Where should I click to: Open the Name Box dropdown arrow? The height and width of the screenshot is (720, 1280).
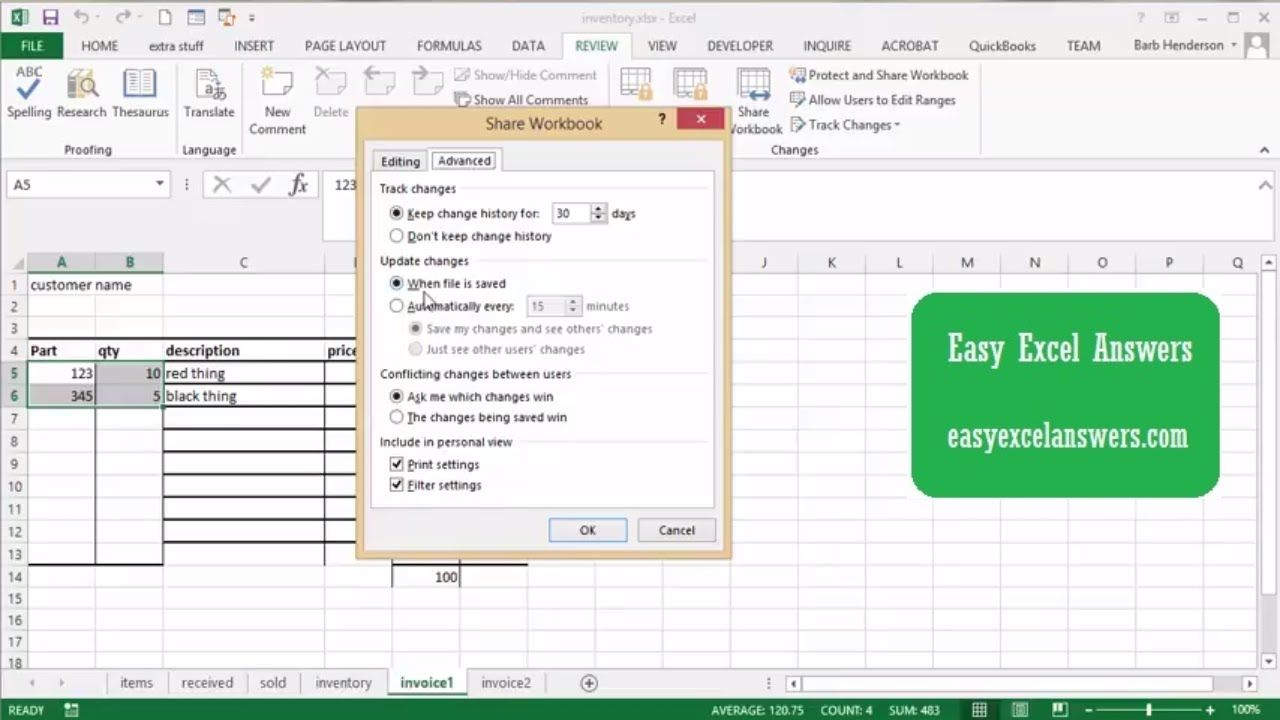click(159, 184)
